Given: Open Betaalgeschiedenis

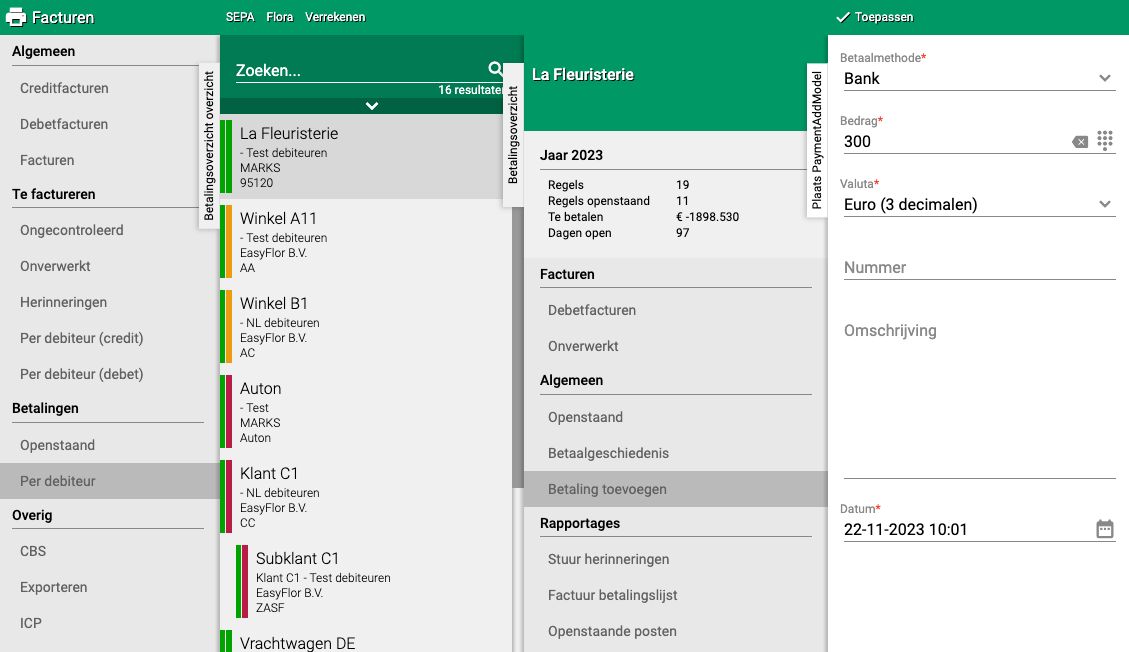Looking at the screenshot, I should click(x=675, y=453).
